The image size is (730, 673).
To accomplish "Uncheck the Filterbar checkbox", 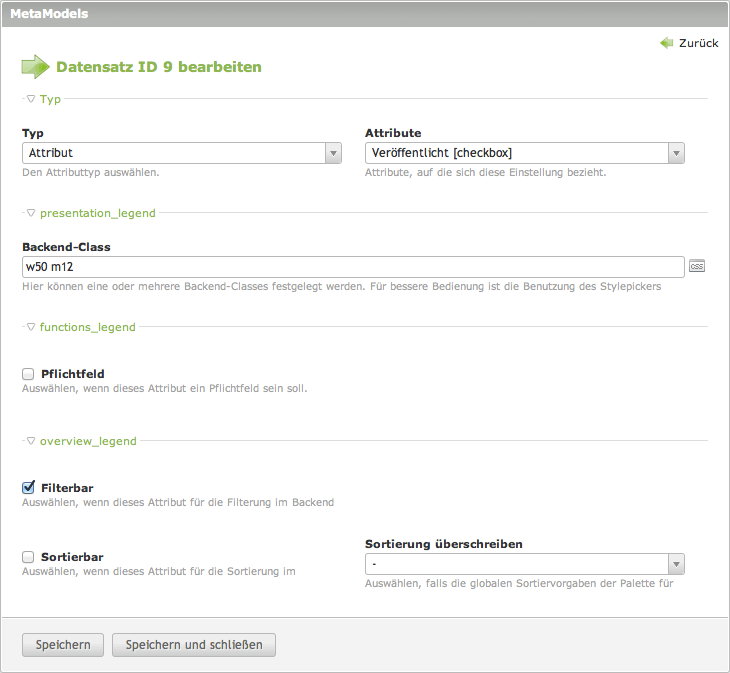I will pos(28,487).
